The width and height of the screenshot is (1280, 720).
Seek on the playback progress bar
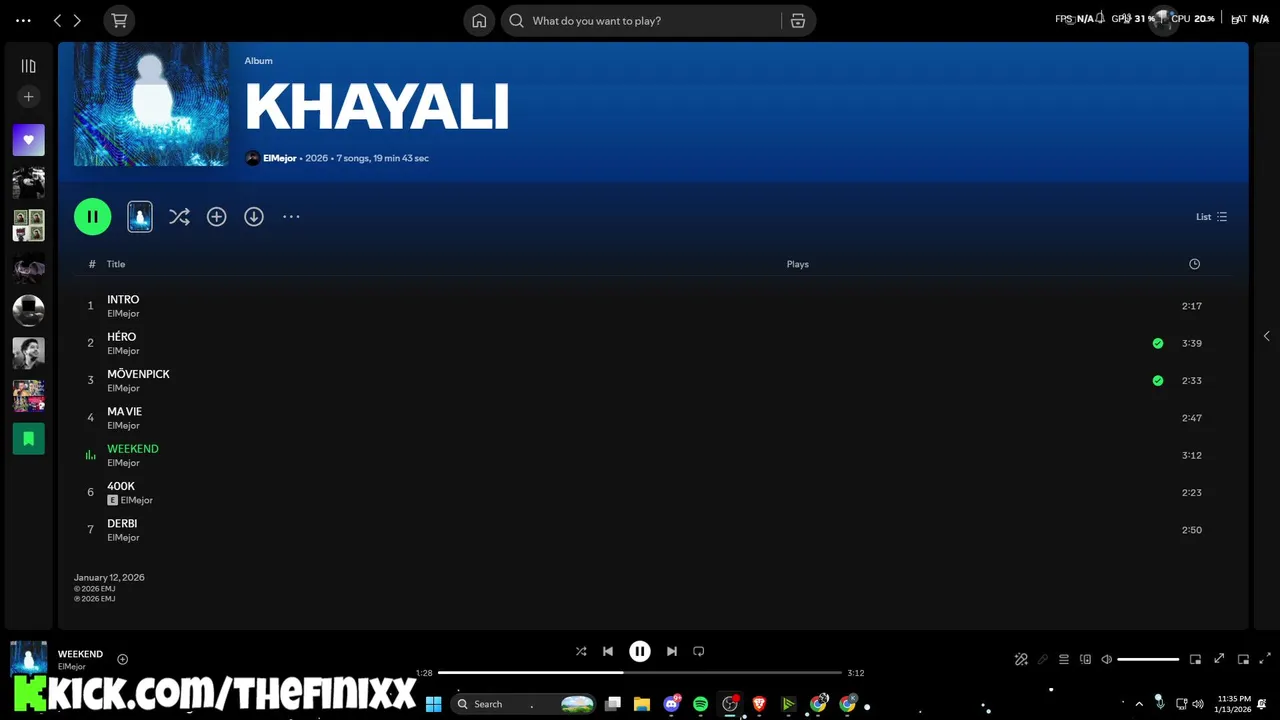click(640, 673)
